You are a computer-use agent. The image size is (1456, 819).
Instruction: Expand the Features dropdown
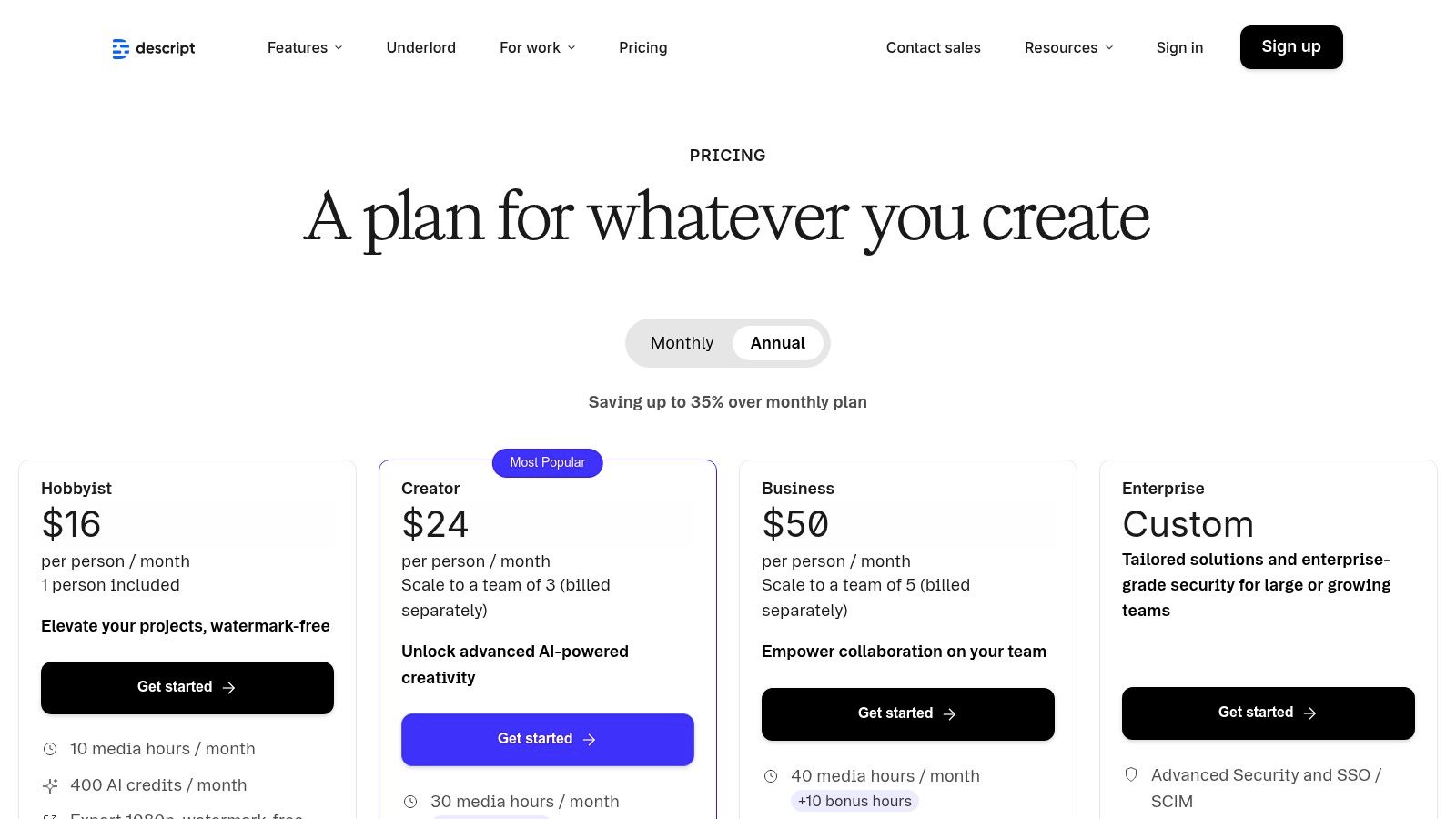click(304, 47)
